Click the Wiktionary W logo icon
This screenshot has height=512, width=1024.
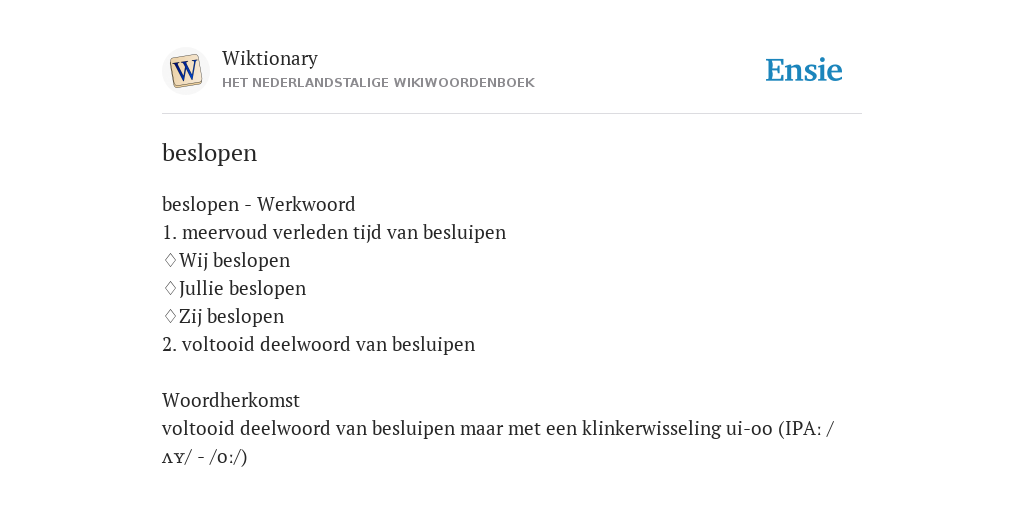(x=185, y=71)
